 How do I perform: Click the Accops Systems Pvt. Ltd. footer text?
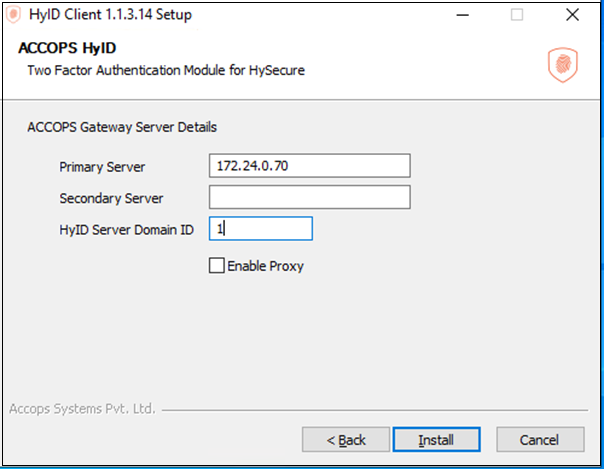(82, 409)
